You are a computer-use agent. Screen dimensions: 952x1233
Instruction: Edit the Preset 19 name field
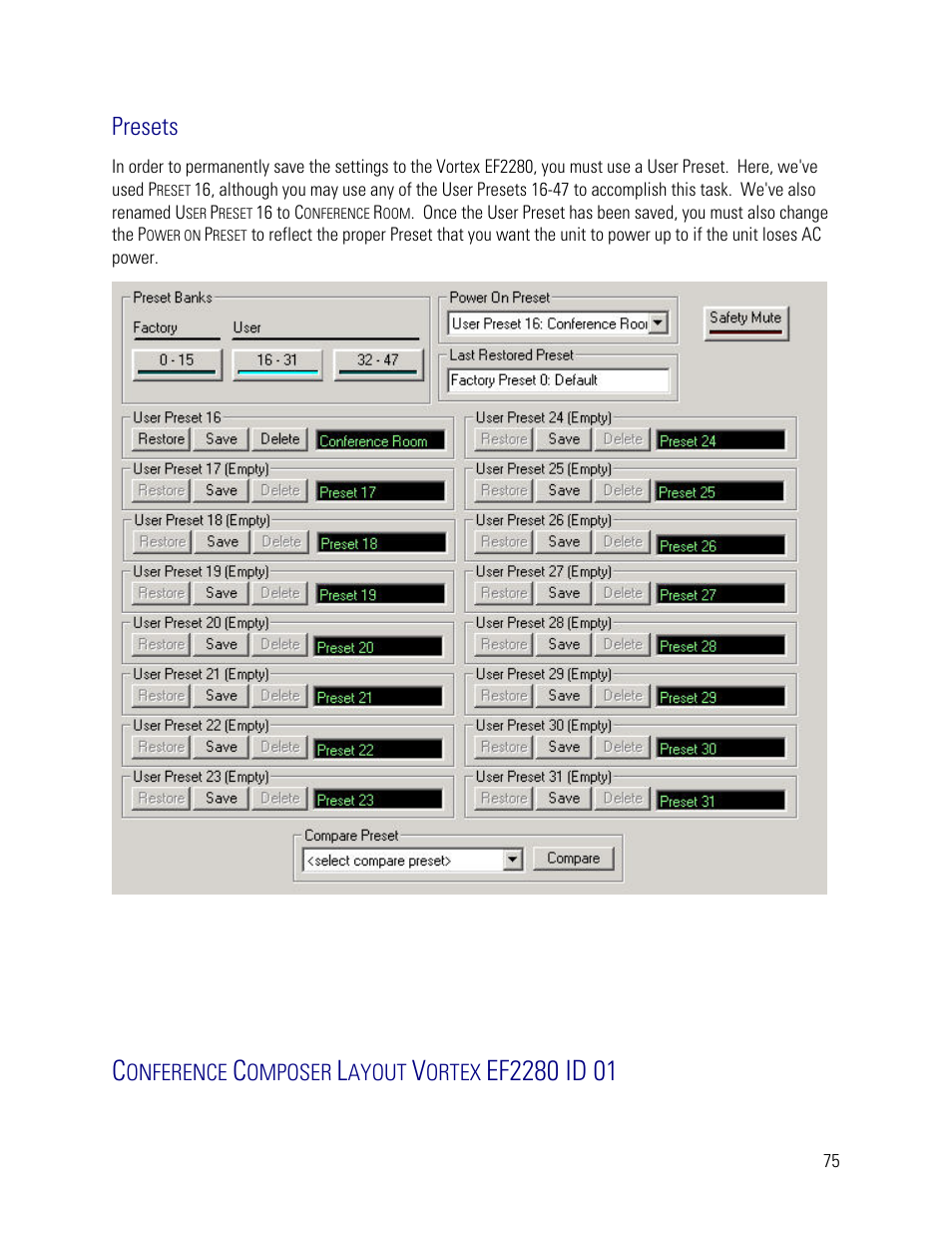(x=380, y=594)
